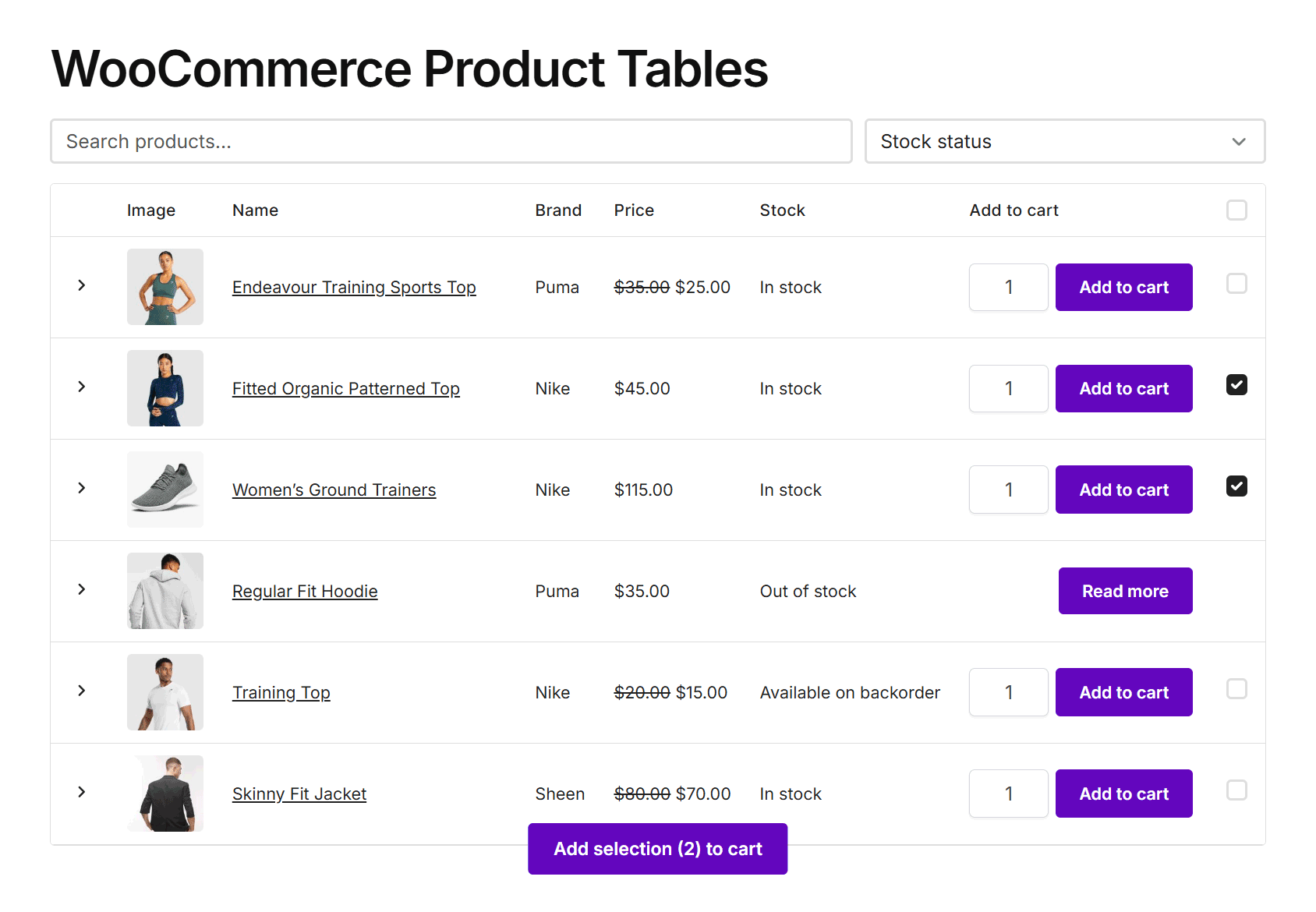Screen dimensions: 1316x912
Task: Click quantity field for Women's Ground Trainers
Action: [1008, 490]
